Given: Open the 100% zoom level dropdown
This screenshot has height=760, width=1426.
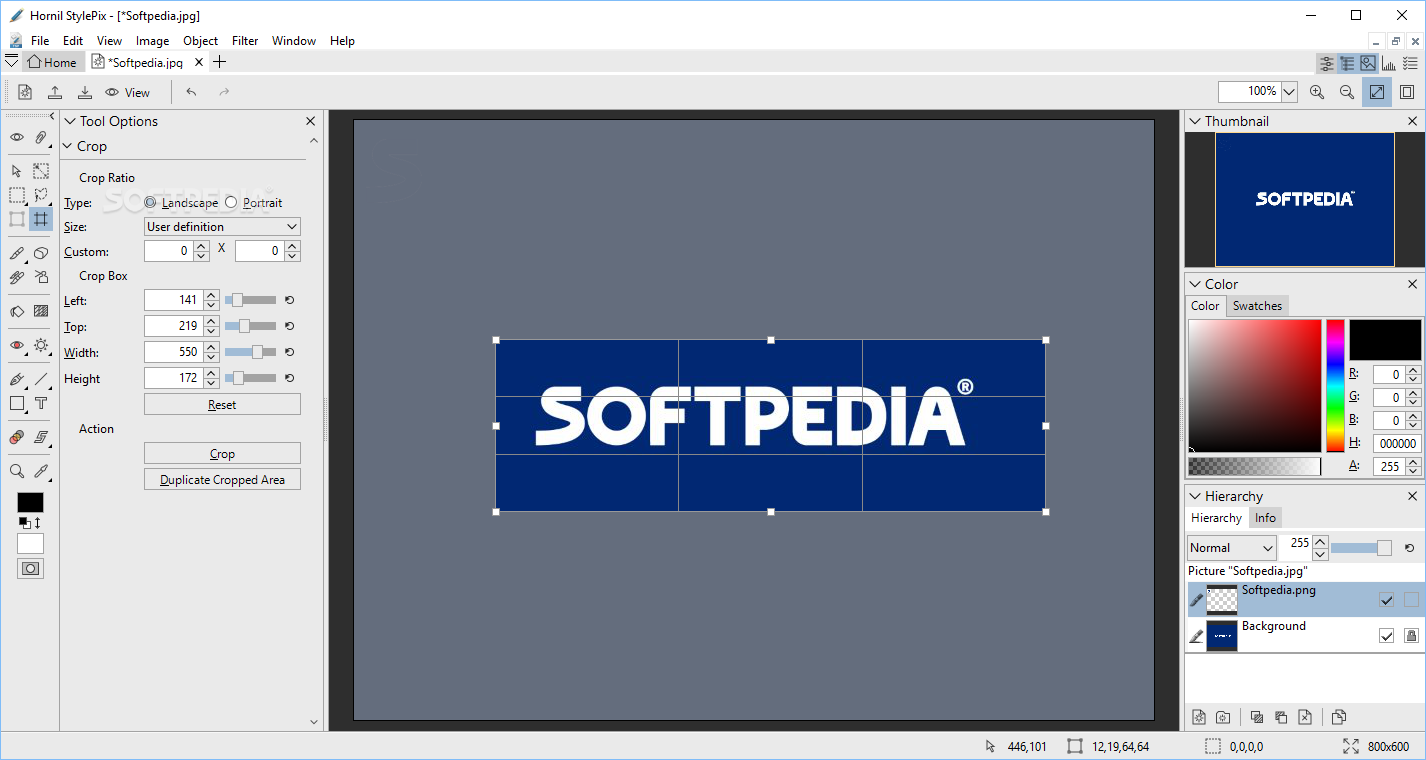Looking at the screenshot, I should [x=1289, y=92].
